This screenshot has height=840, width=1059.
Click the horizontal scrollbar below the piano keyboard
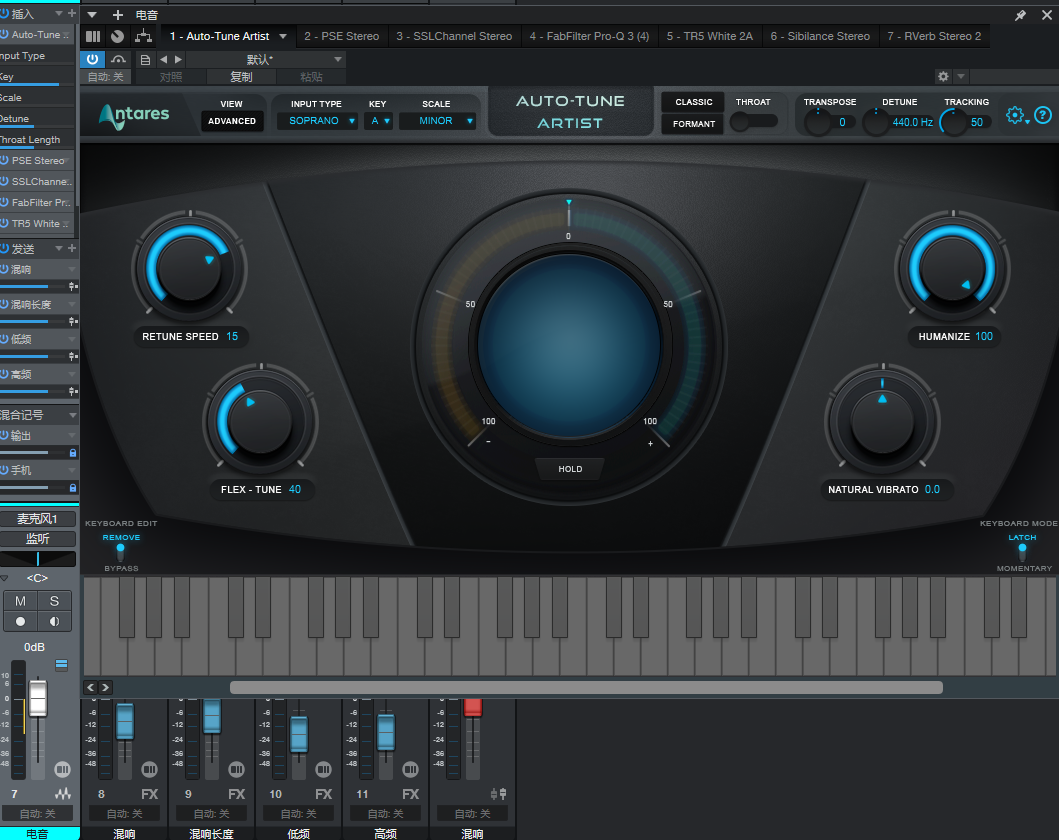[x=586, y=687]
